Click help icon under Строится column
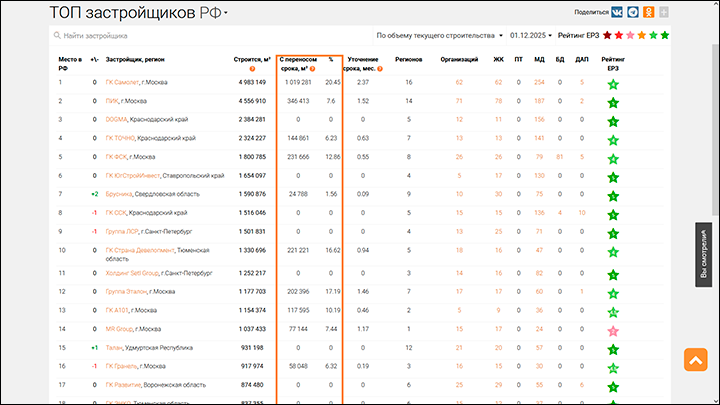This screenshot has width=720, height=405. point(251,68)
